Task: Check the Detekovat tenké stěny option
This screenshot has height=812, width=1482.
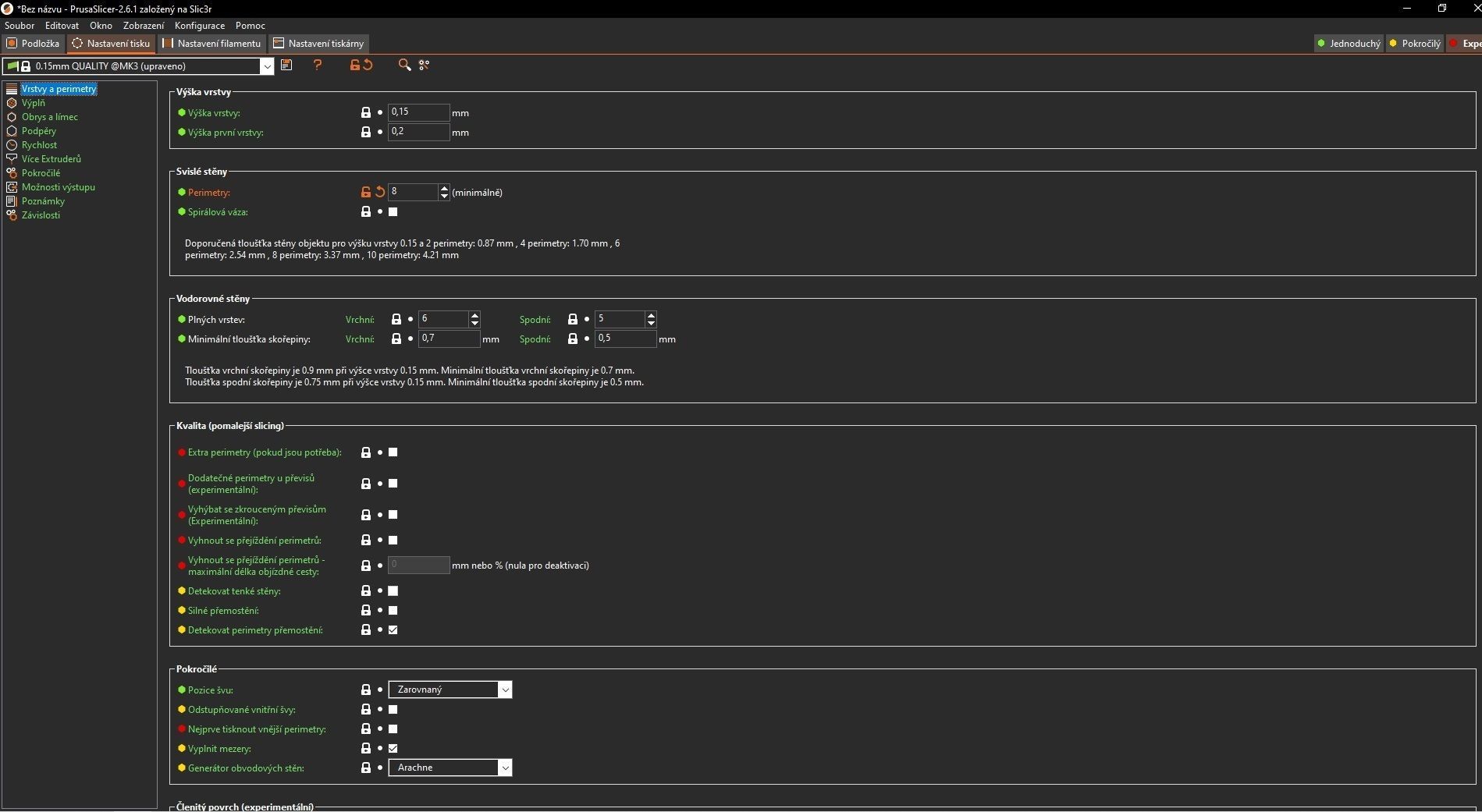Action: (x=393, y=590)
